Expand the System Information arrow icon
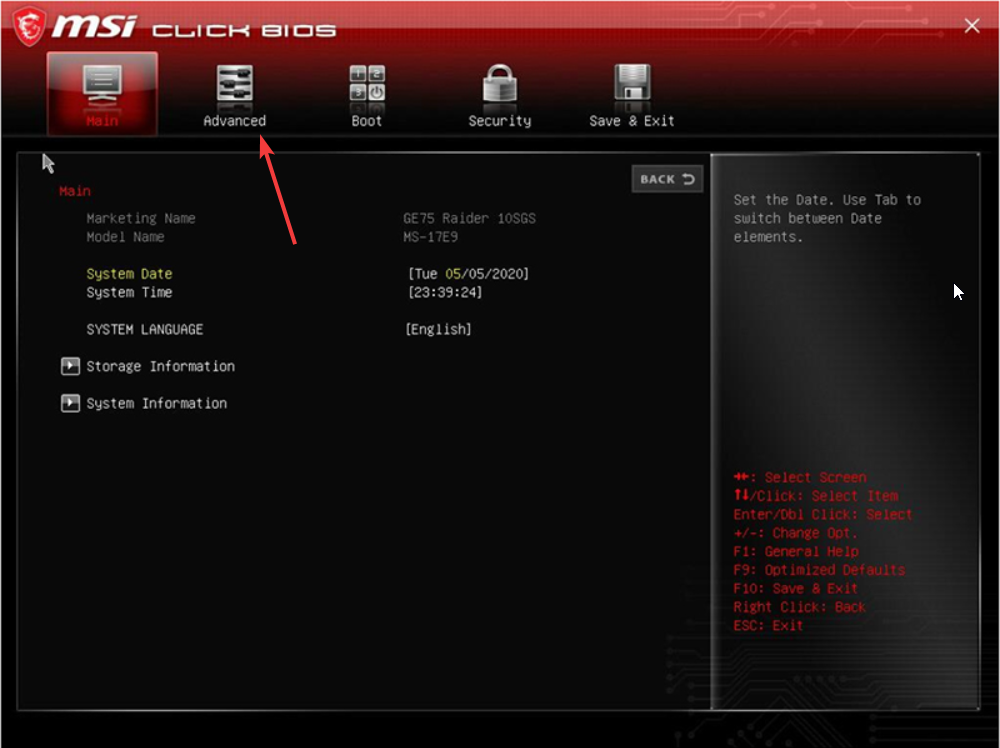This screenshot has width=1000, height=748. click(x=70, y=403)
